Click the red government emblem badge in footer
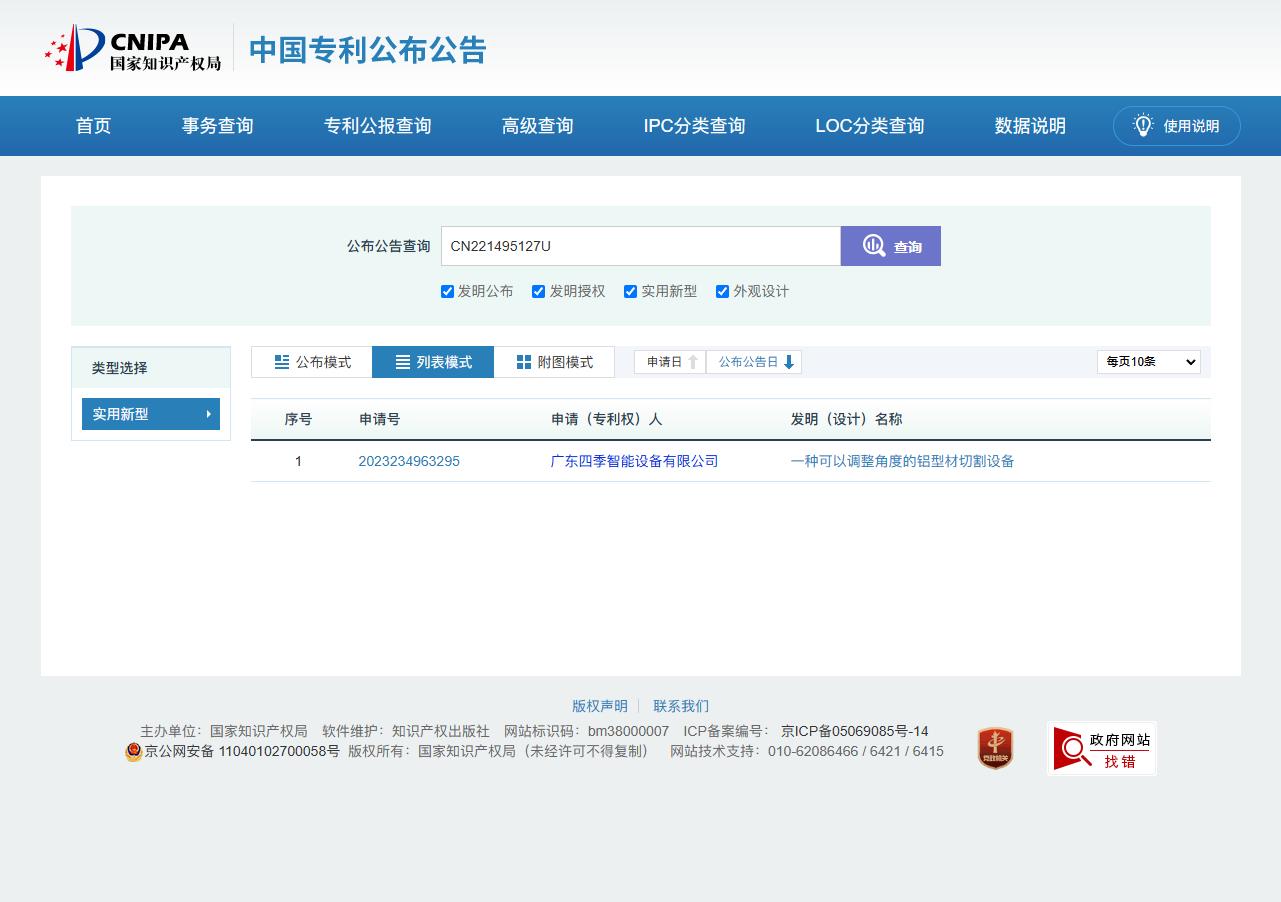1281x902 pixels. click(994, 747)
